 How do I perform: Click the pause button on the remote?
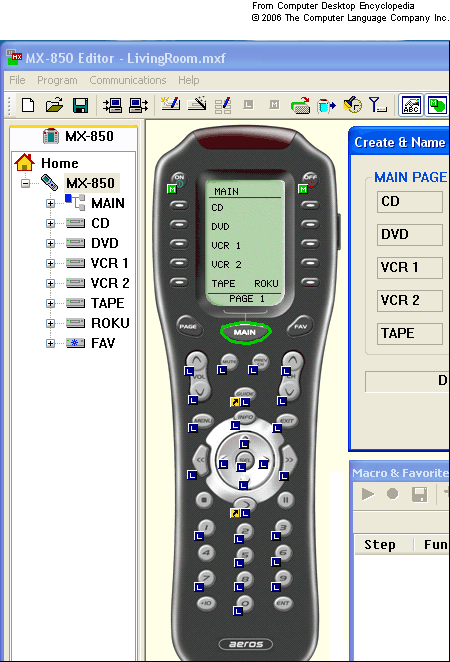coord(286,500)
